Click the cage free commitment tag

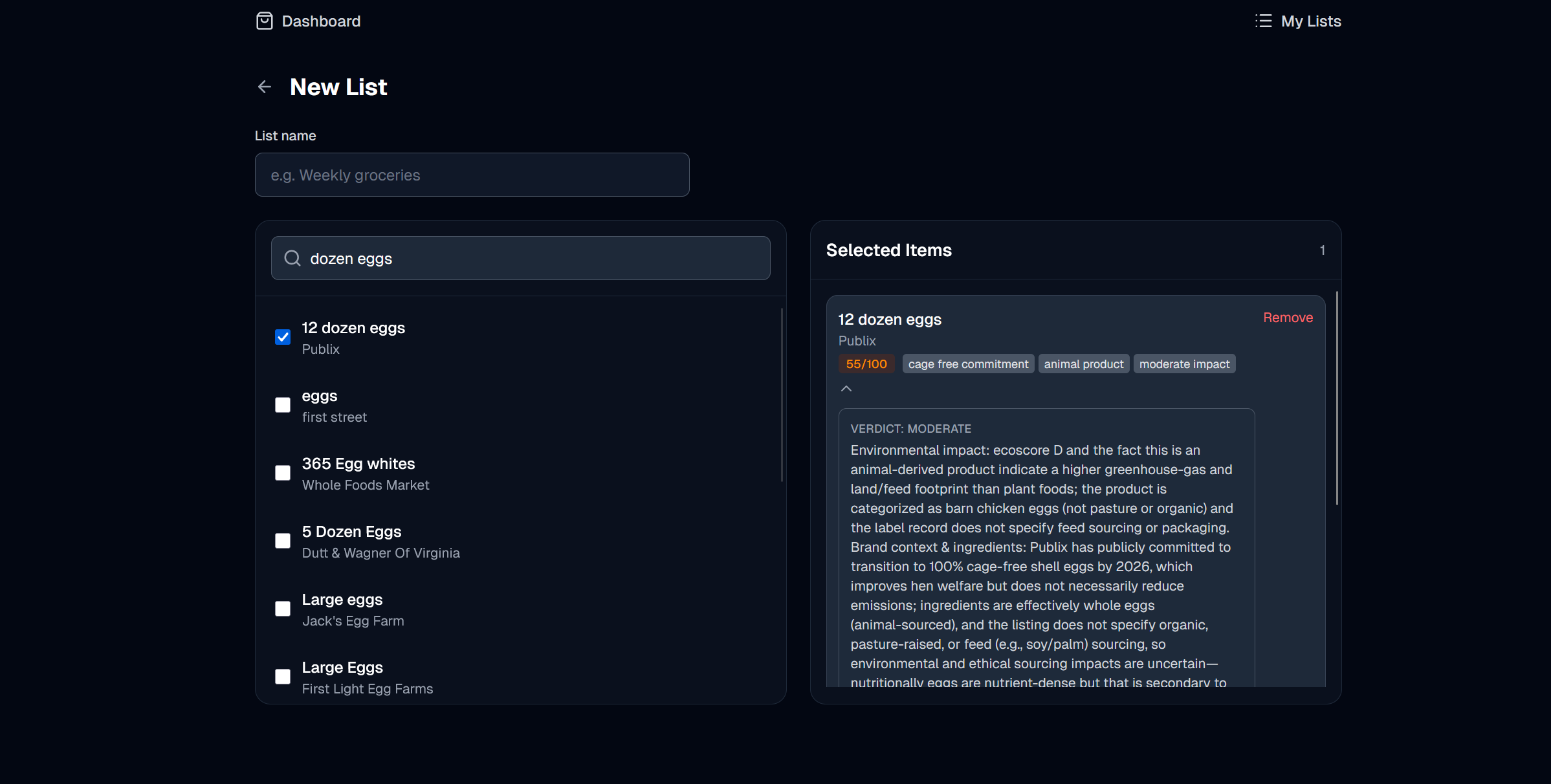967,364
